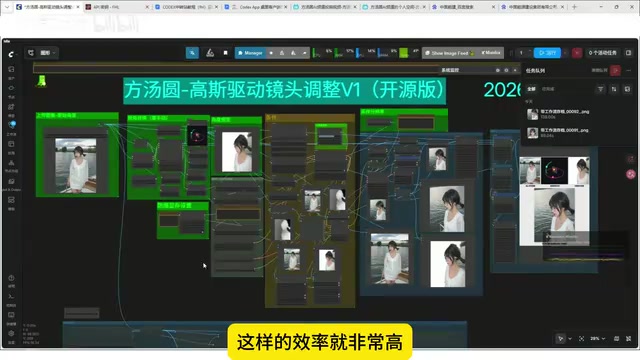This screenshot has height=360, width=640.
Task: Click the expand view icon in job queue
Action: (628, 89)
